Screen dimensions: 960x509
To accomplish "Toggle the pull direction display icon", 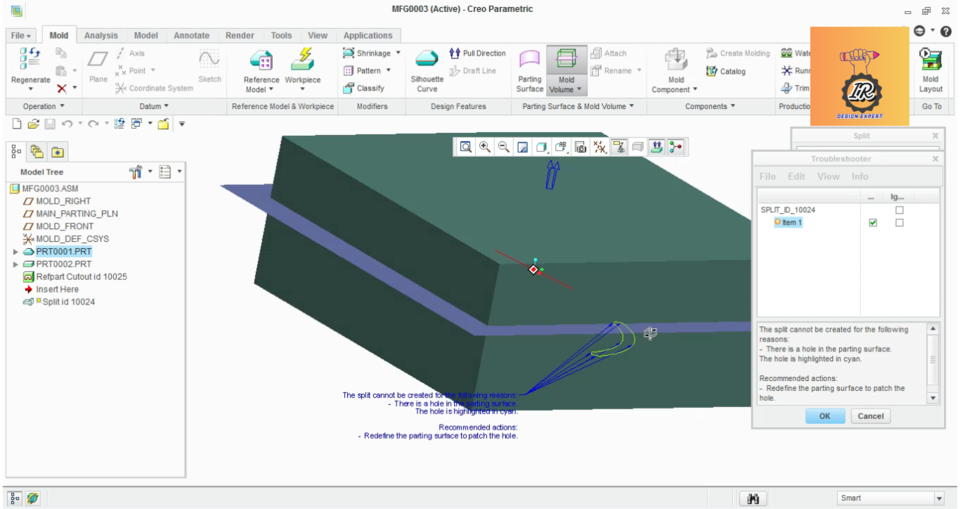I will 656,147.
